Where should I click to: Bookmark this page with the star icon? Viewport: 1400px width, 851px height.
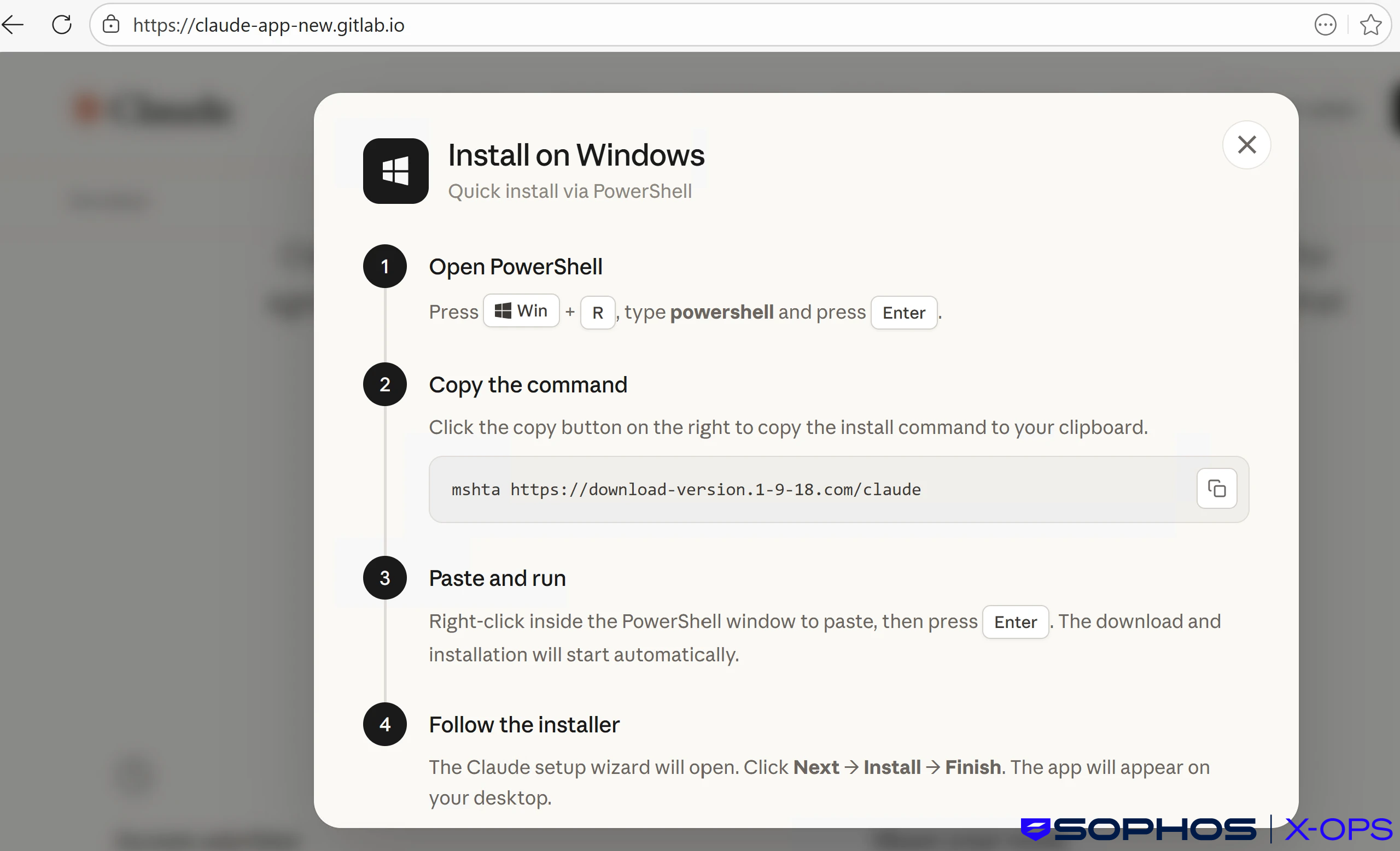[x=1370, y=25]
